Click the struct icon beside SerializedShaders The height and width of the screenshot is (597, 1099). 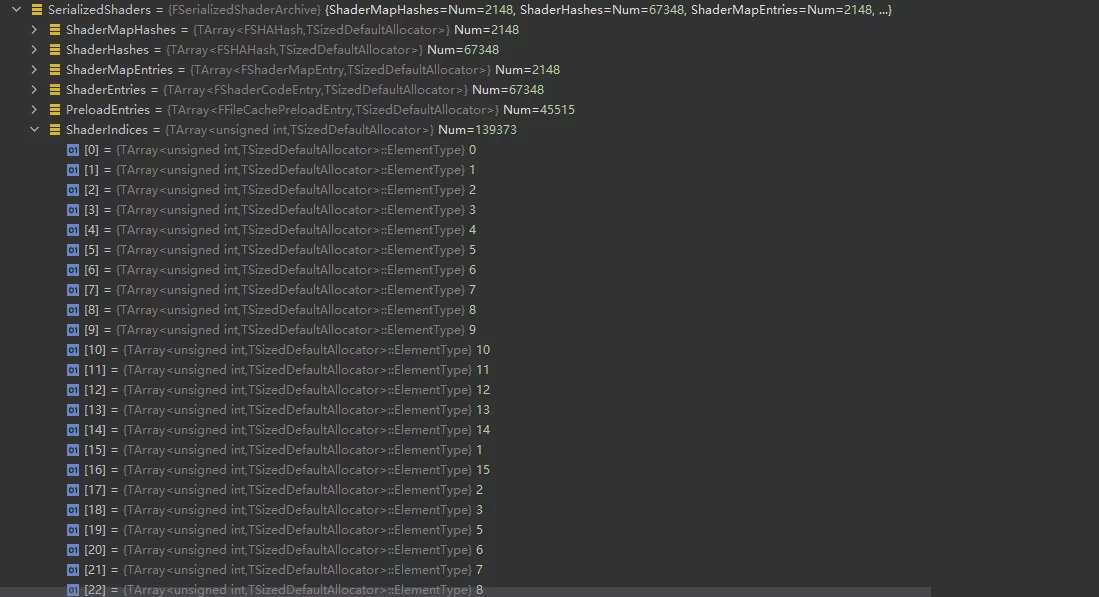[x=37, y=10]
